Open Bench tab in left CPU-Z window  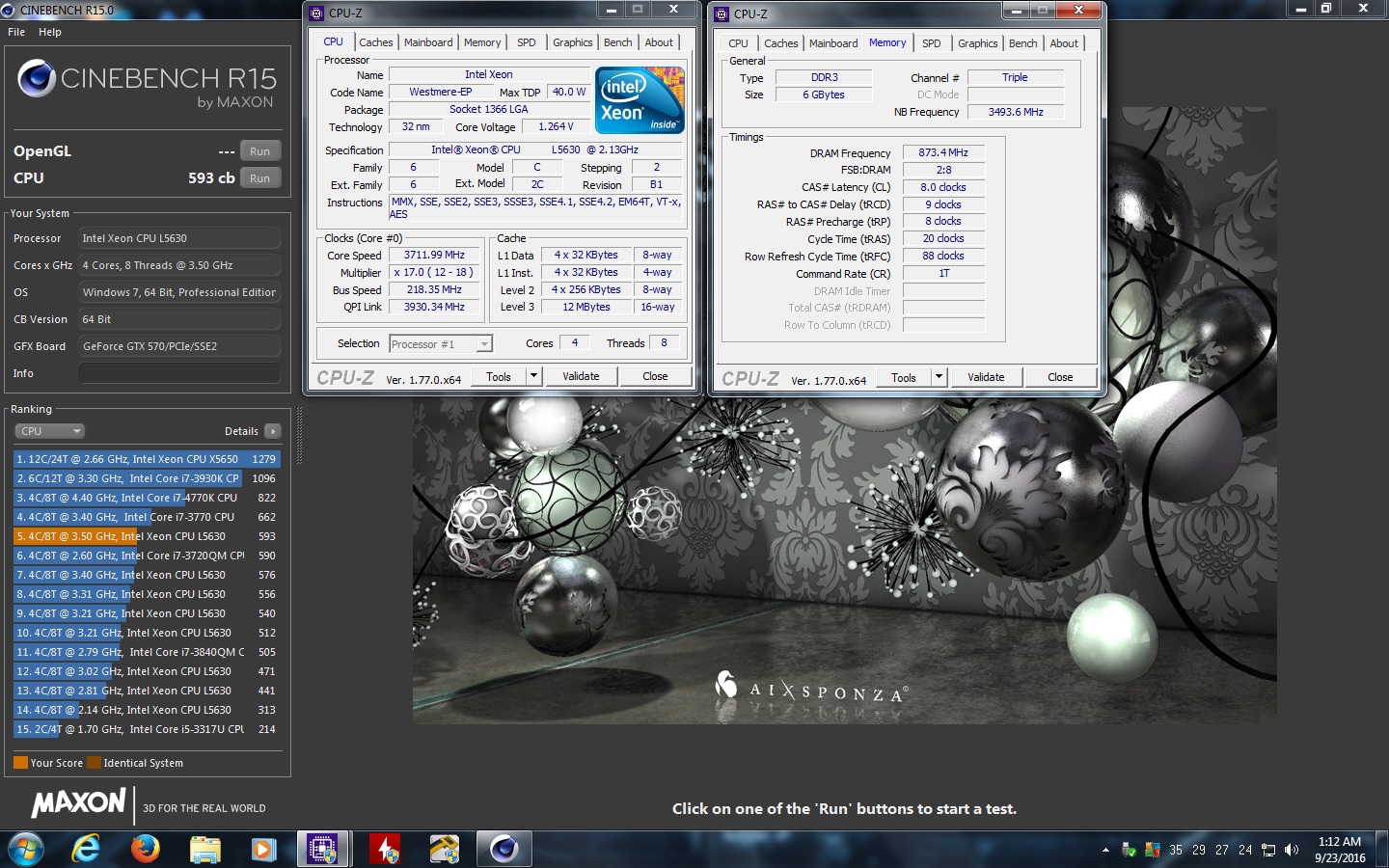click(617, 42)
